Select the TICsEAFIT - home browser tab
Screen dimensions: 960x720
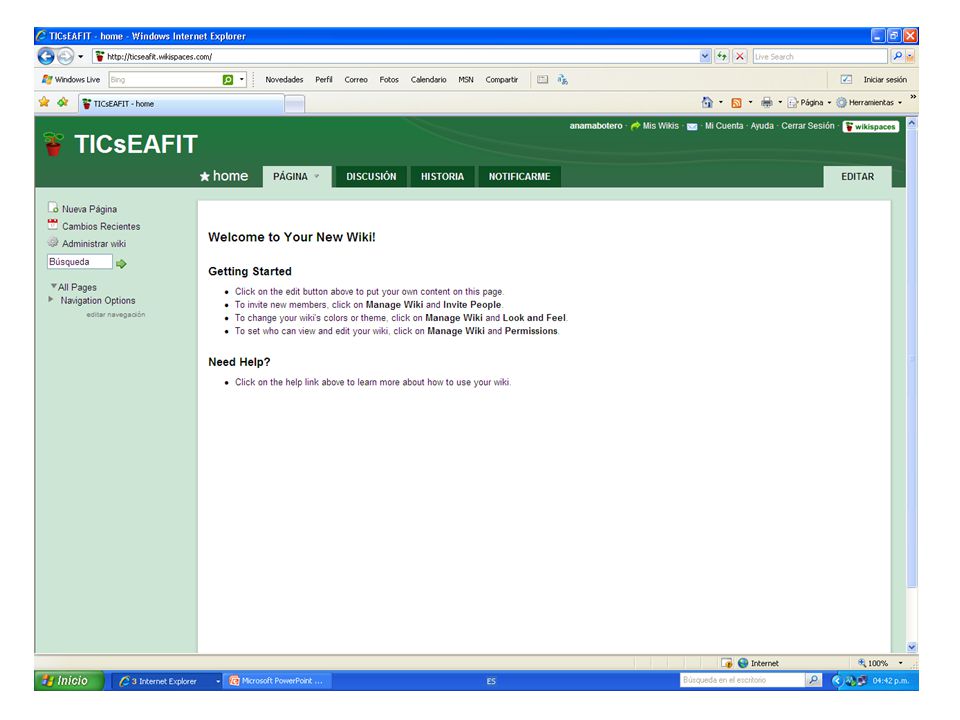[181, 103]
